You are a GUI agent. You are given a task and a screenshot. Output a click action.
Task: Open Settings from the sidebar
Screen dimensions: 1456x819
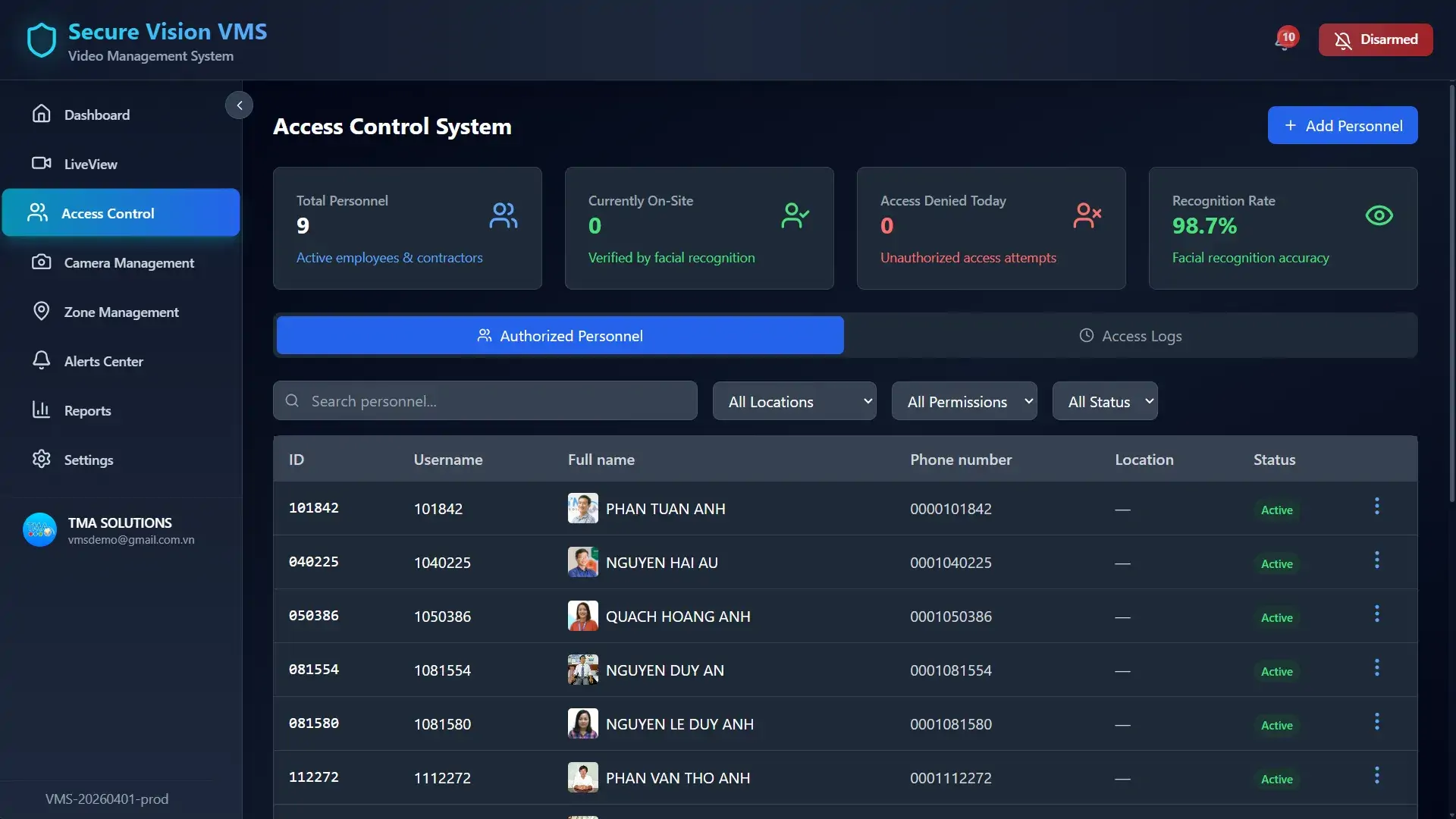121,460
